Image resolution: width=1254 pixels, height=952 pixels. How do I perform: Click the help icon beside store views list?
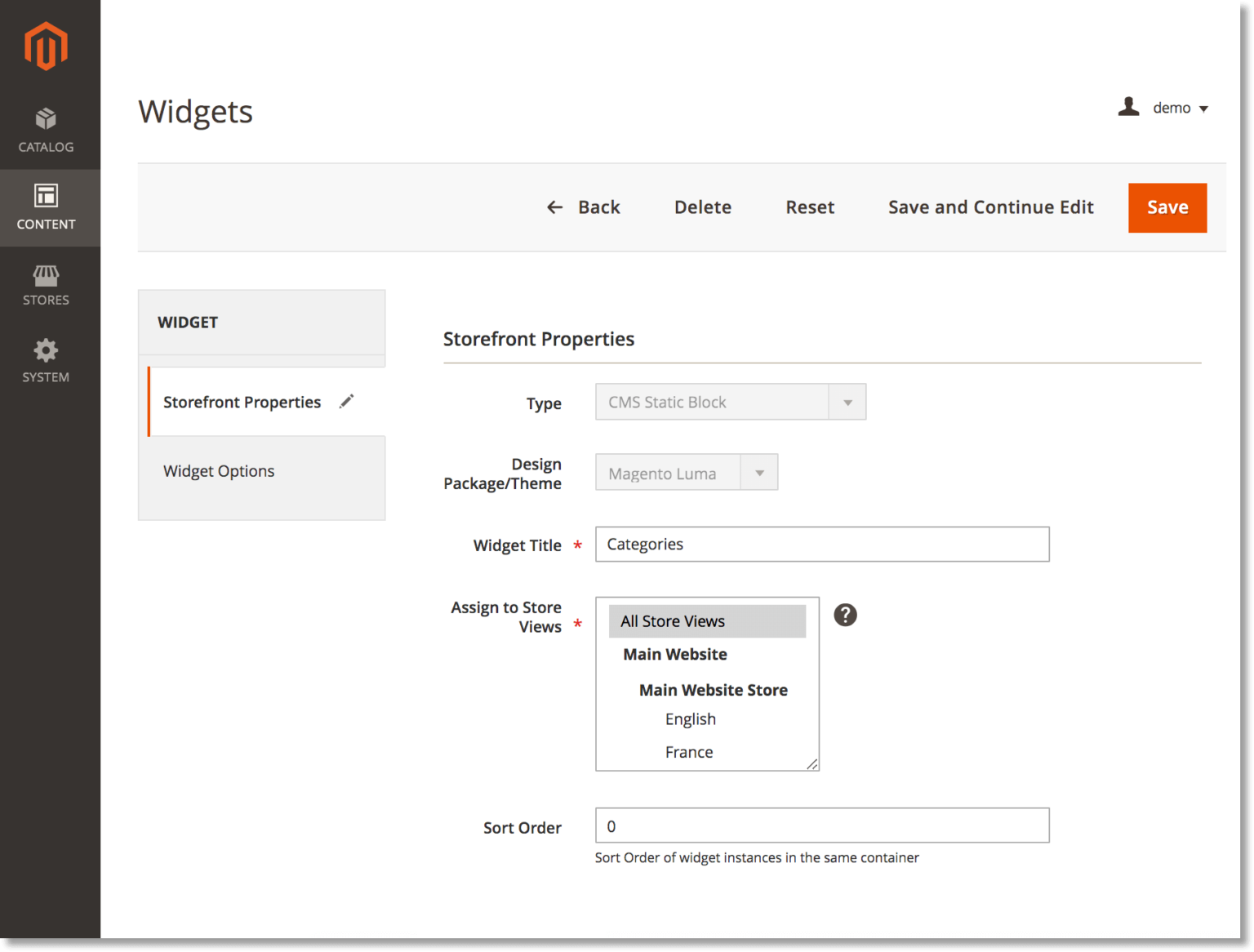(845, 615)
